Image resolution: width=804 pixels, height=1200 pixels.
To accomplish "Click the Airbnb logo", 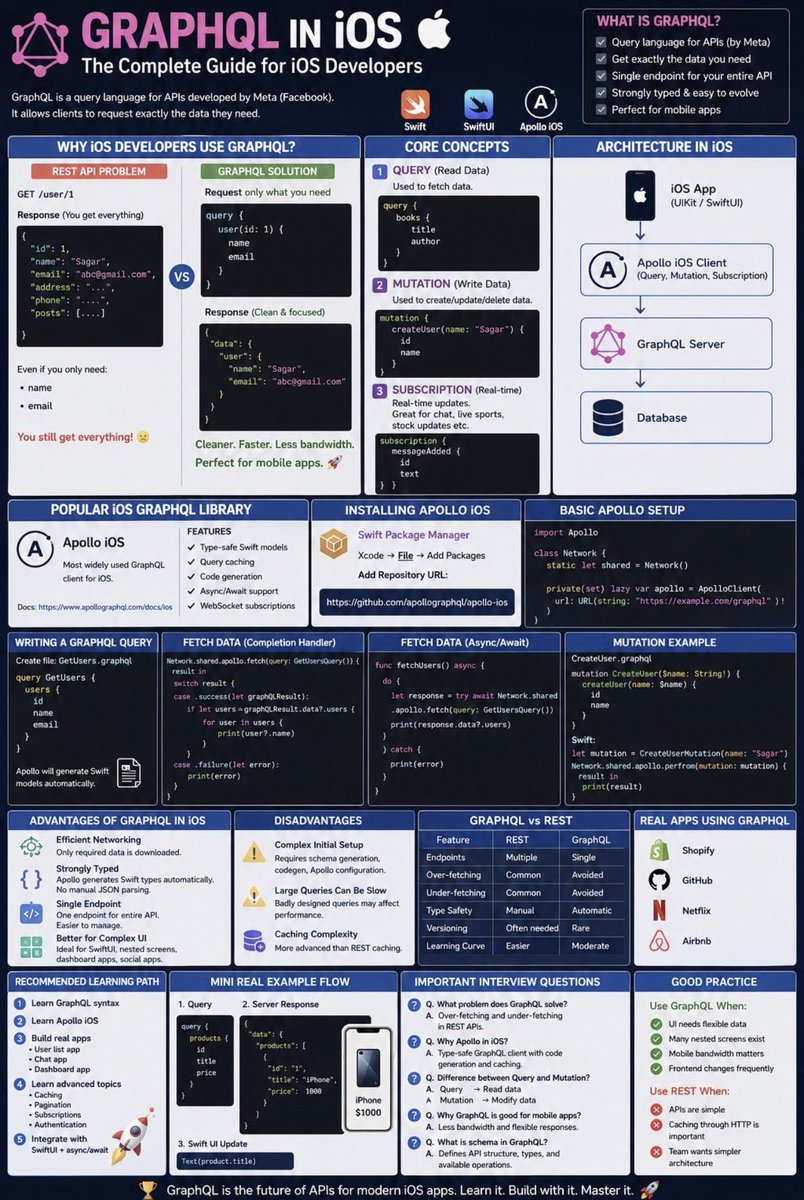I will click(658, 941).
